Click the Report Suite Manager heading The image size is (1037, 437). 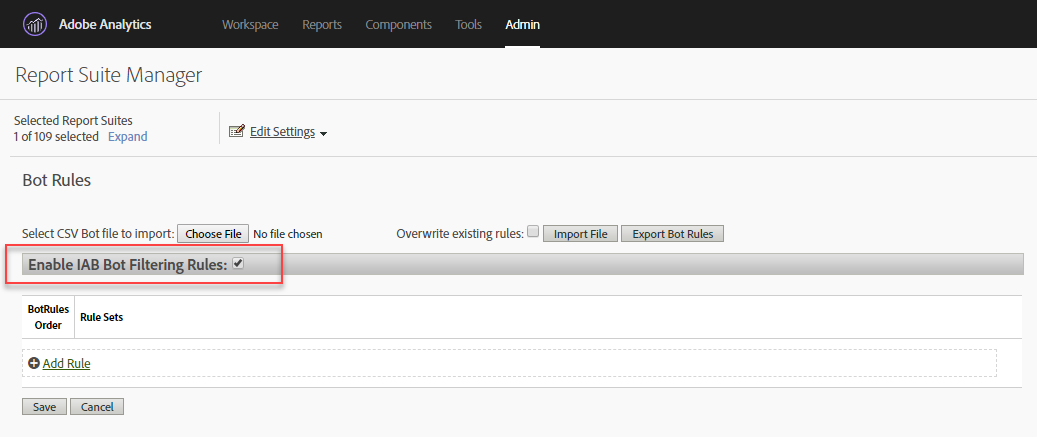108,75
